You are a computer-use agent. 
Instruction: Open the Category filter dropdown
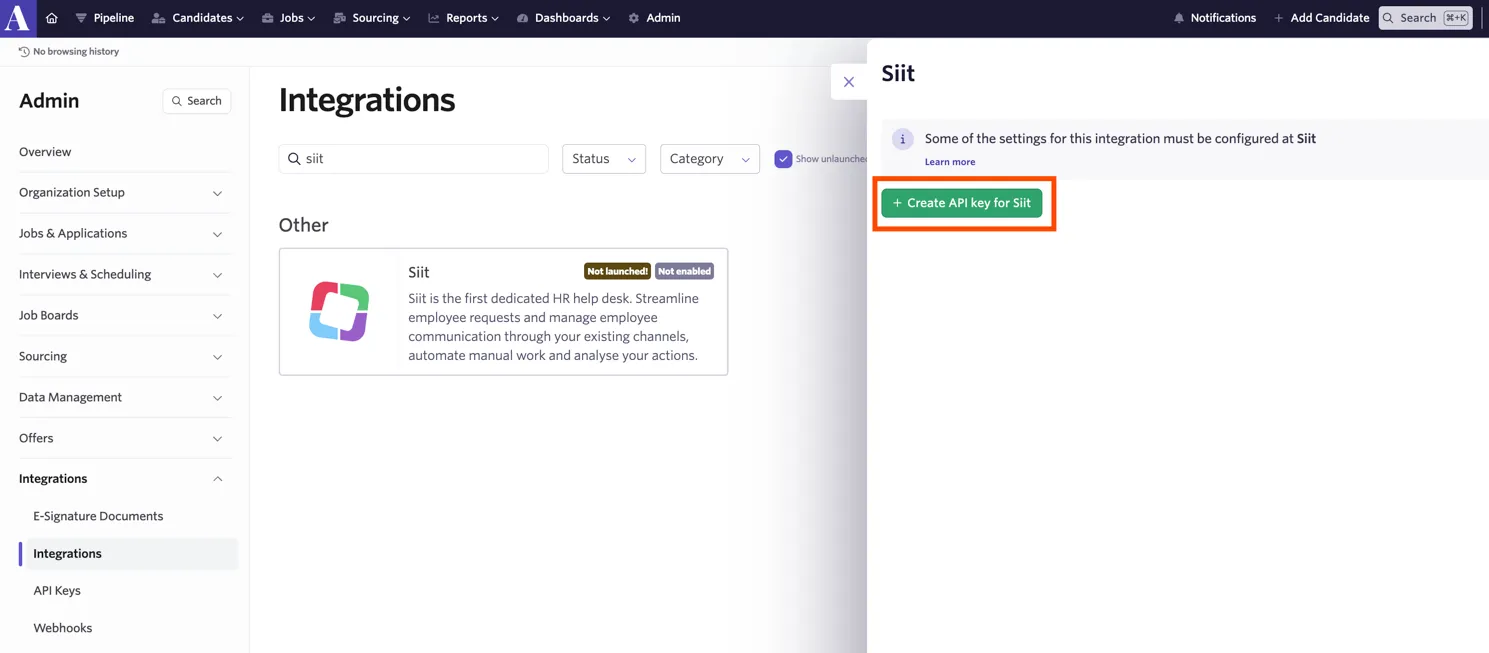point(710,159)
